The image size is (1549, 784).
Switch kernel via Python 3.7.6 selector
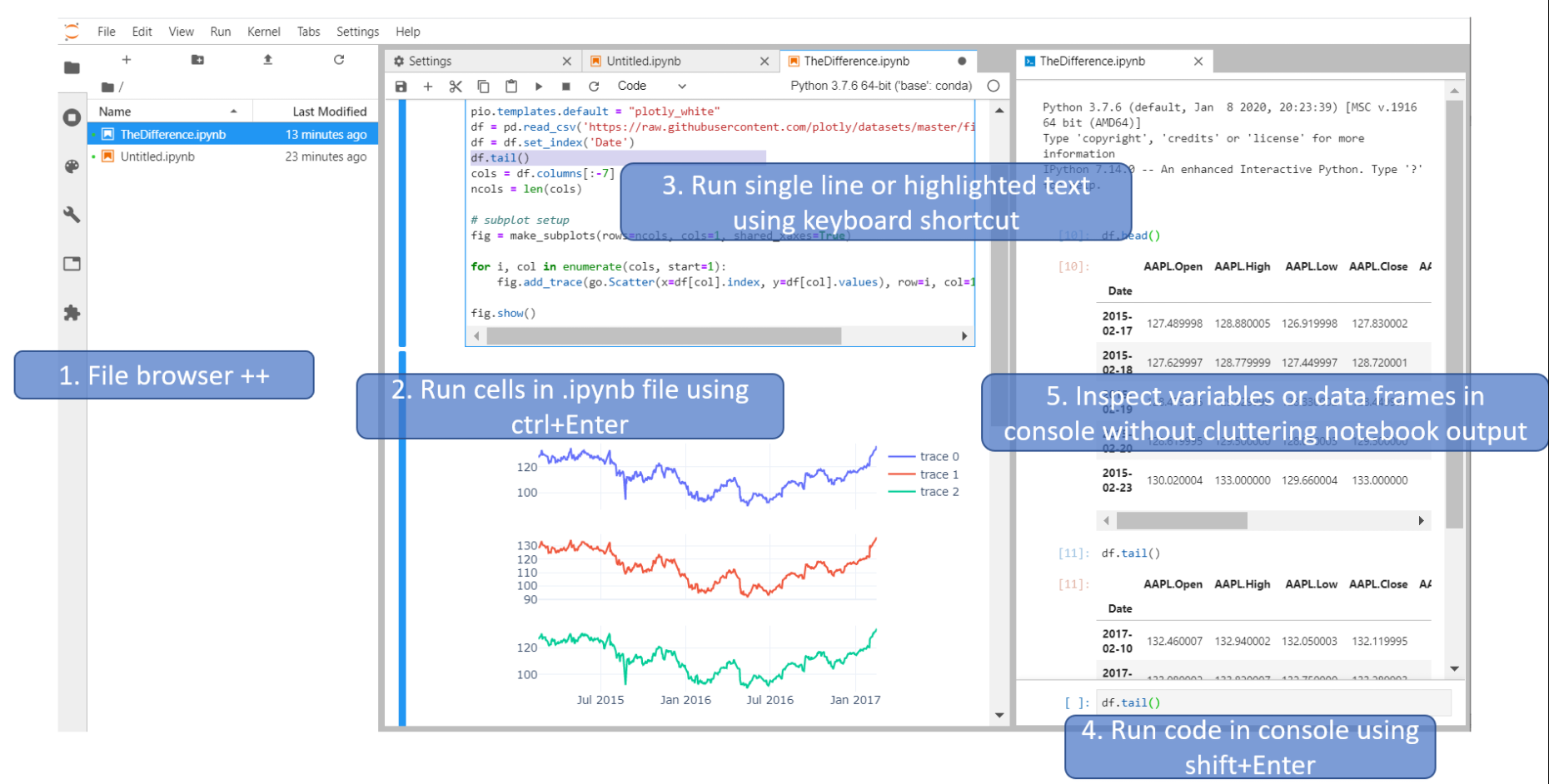pos(880,85)
